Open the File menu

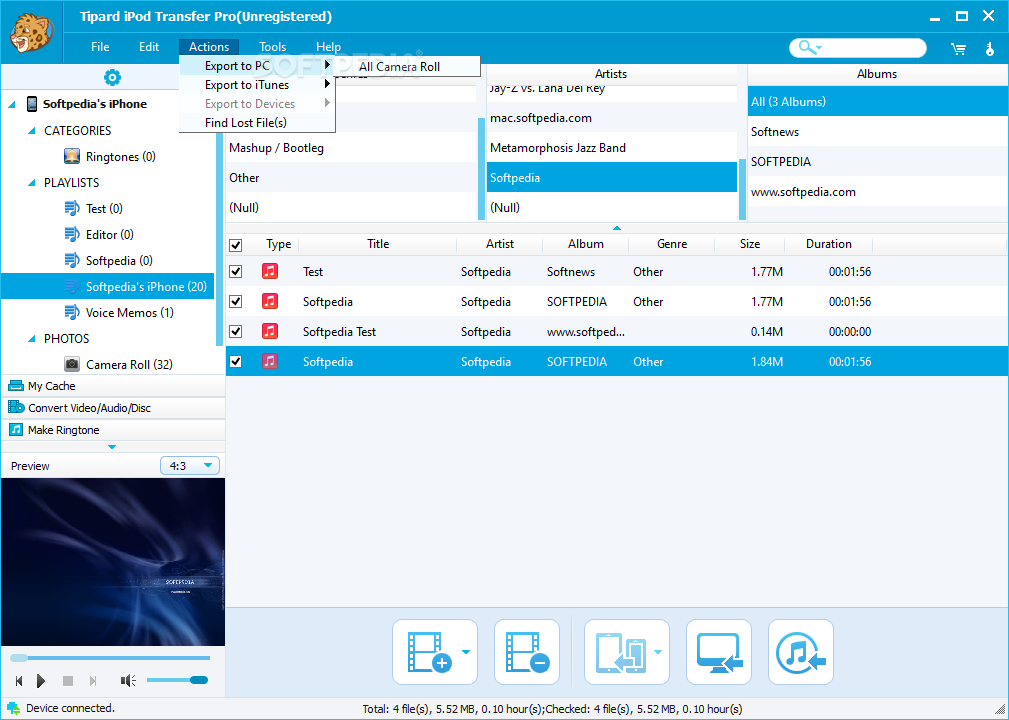coord(100,46)
